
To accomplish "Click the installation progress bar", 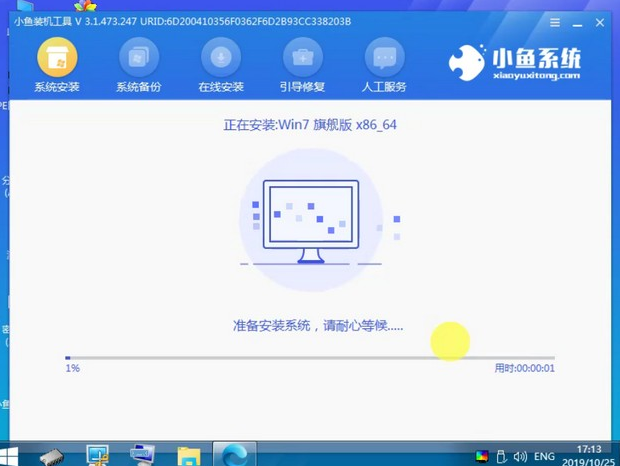I will point(310,358).
